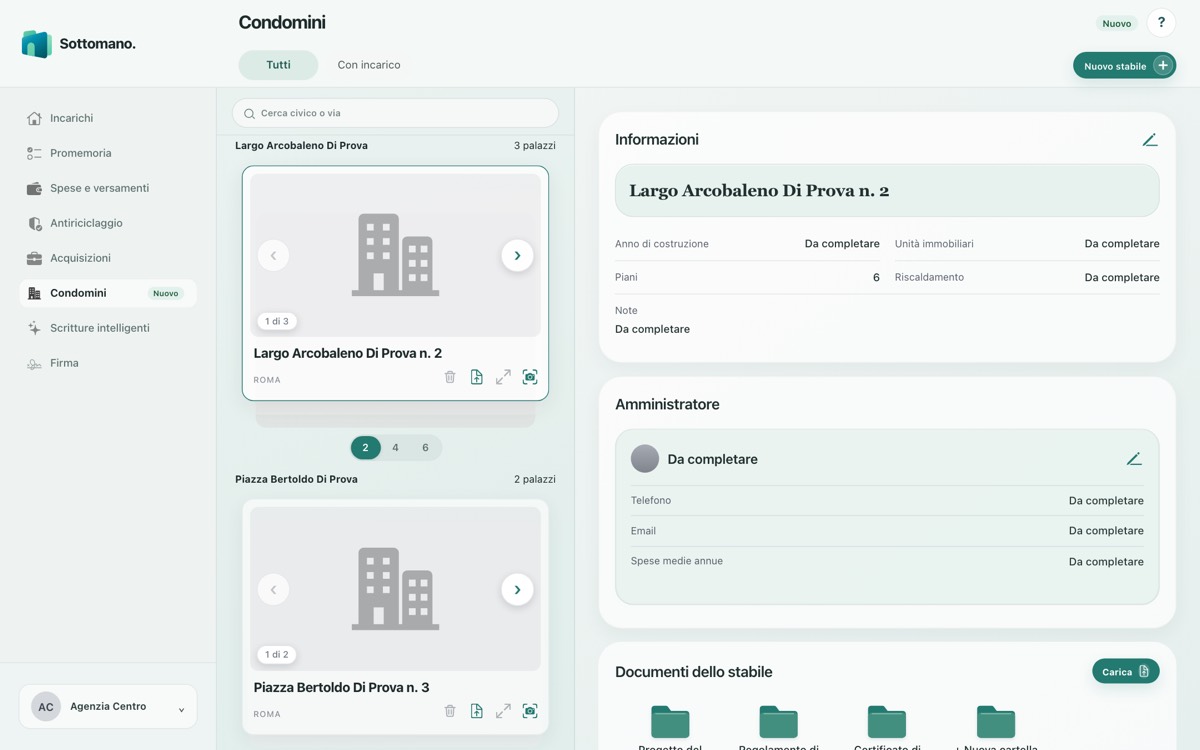This screenshot has width=1200, height=750.
Task: Add document to Largo Arcobaleno n. 2 card
Action: (x=477, y=377)
